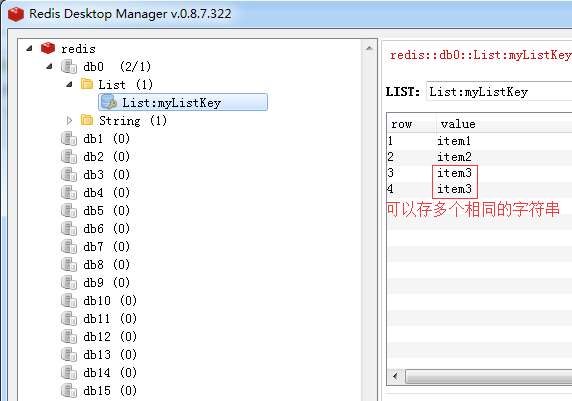Click the db0 database icon
The image size is (572, 401).
[69, 67]
